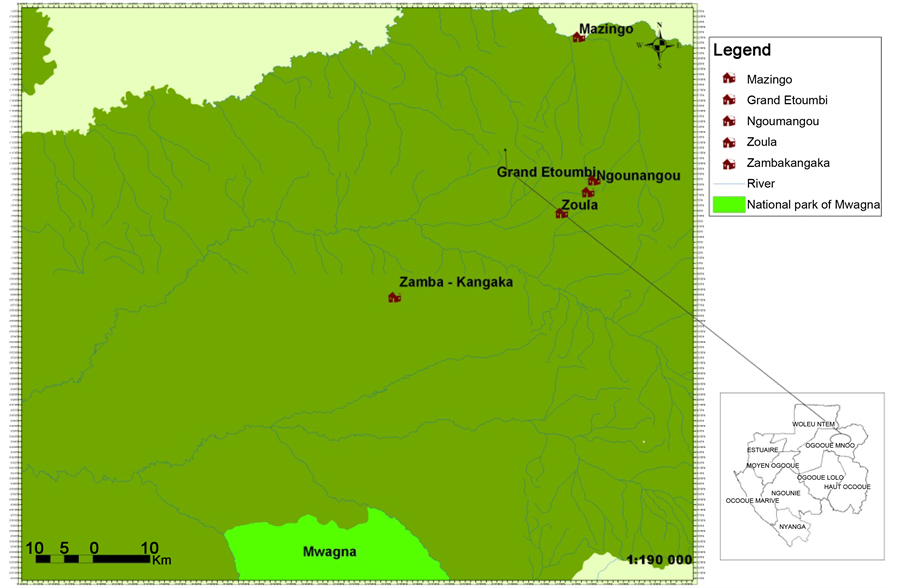Click the Mazingo village marker on the map
Screen dimensions: 902x588
pyautogui.click(x=578, y=37)
